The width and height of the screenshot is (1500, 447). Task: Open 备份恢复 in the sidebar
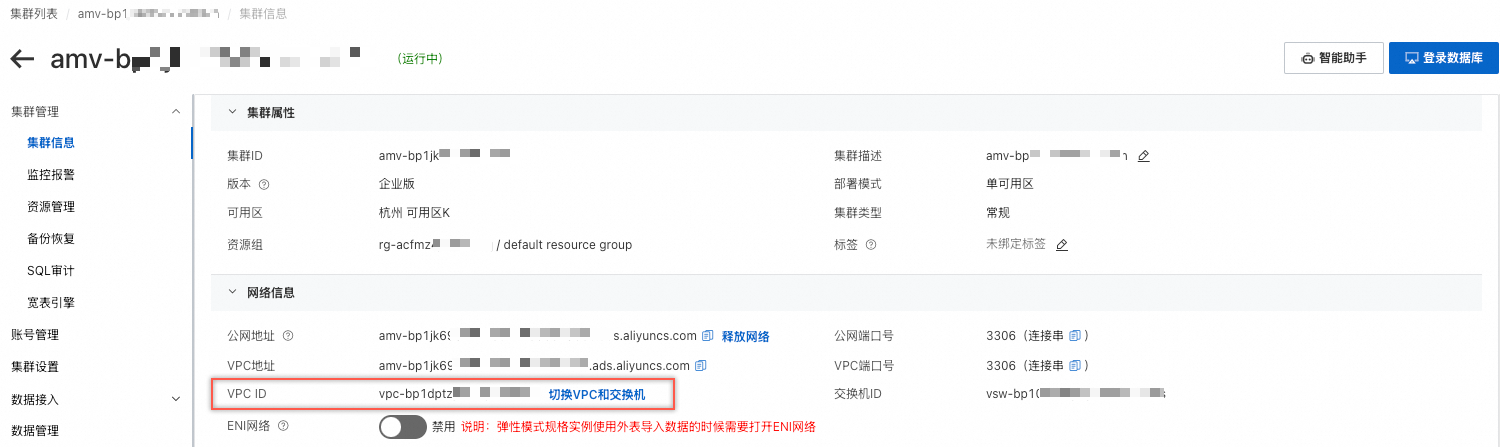tap(51, 239)
